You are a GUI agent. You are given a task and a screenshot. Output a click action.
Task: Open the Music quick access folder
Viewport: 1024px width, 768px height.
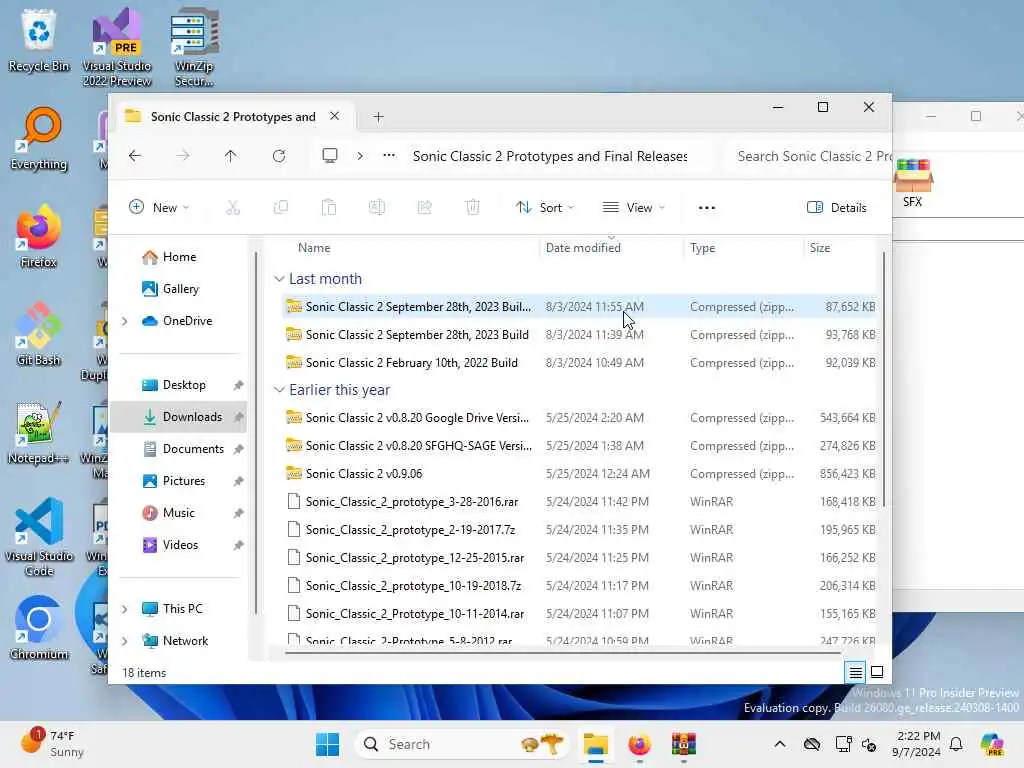tap(178, 513)
